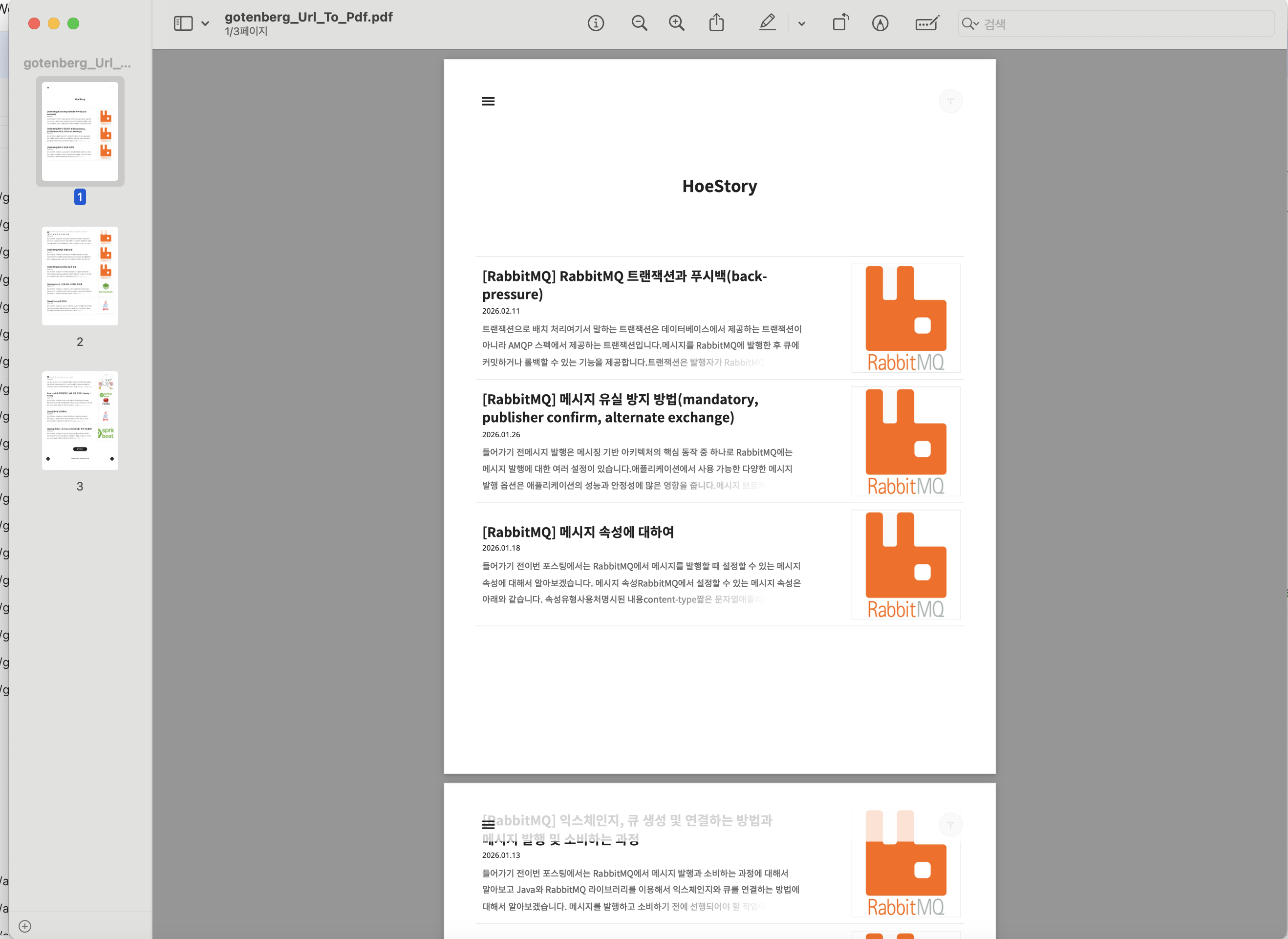Click the date 2026.01.18
1288x939 pixels.
click(x=501, y=548)
